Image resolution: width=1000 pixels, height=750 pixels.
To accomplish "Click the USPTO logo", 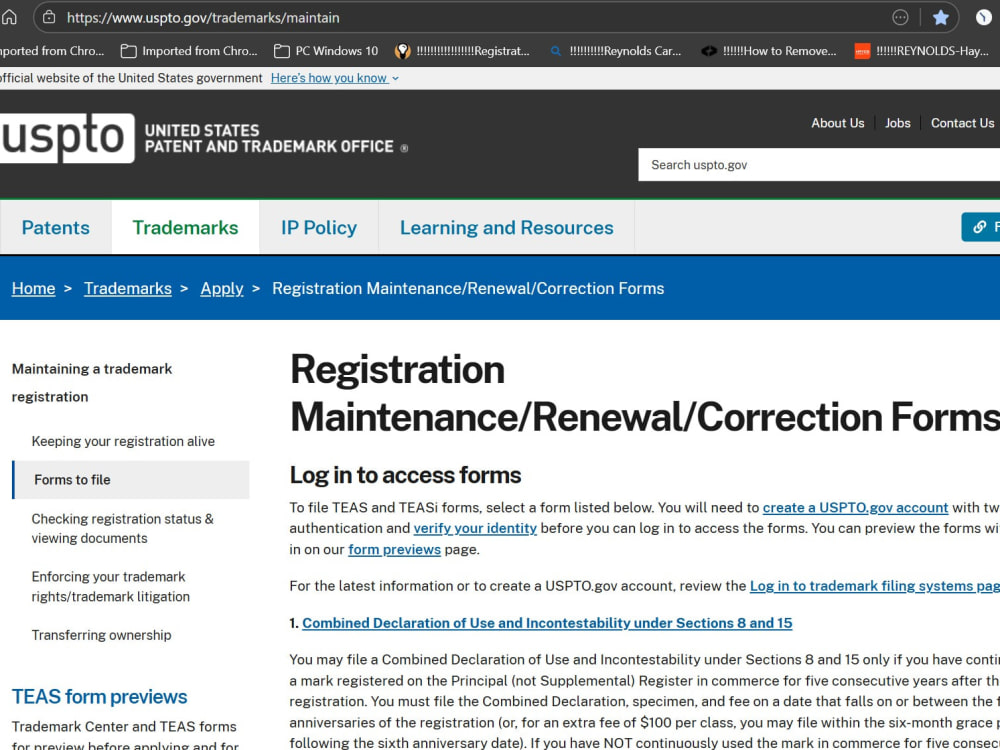I will (67, 138).
